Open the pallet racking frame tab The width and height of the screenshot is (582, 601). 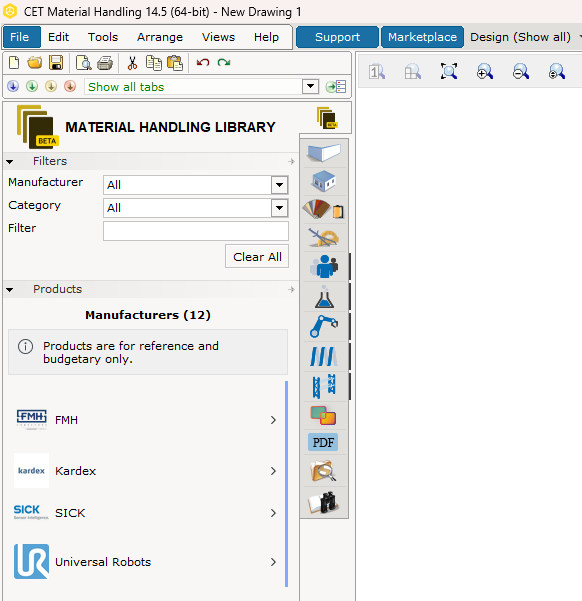324,386
